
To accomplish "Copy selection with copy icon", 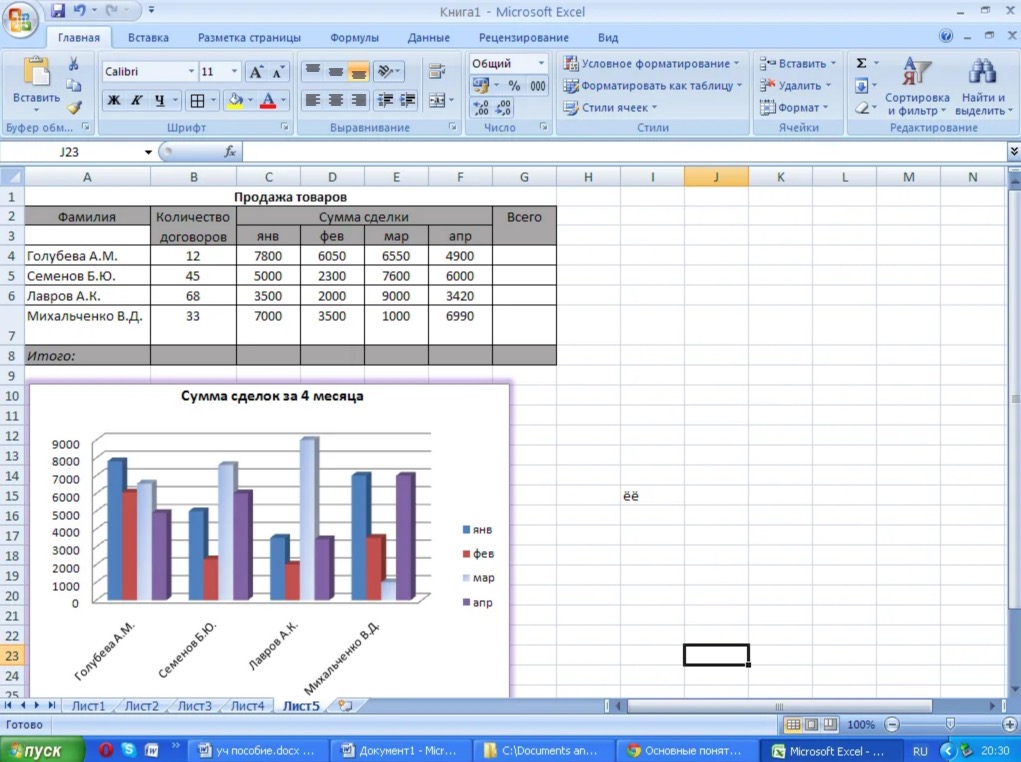I will tap(74, 85).
